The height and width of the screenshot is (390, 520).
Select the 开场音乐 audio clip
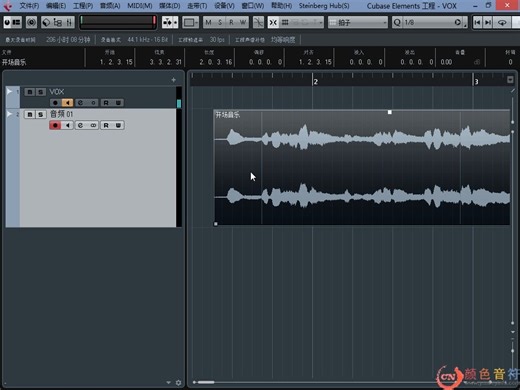(362, 167)
